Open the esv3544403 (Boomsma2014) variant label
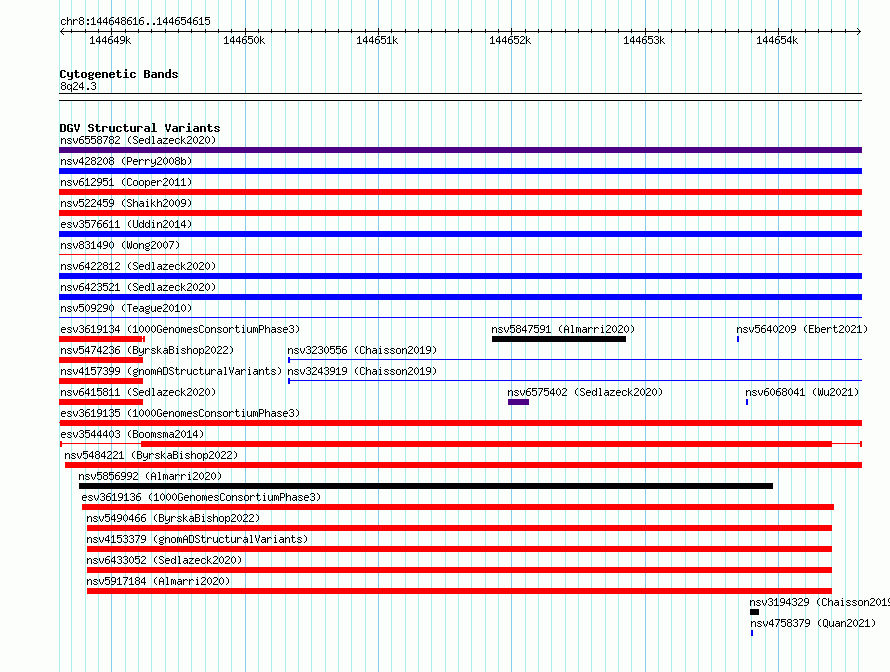Image resolution: width=890 pixels, height=672 pixels. (x=132, y=434)
